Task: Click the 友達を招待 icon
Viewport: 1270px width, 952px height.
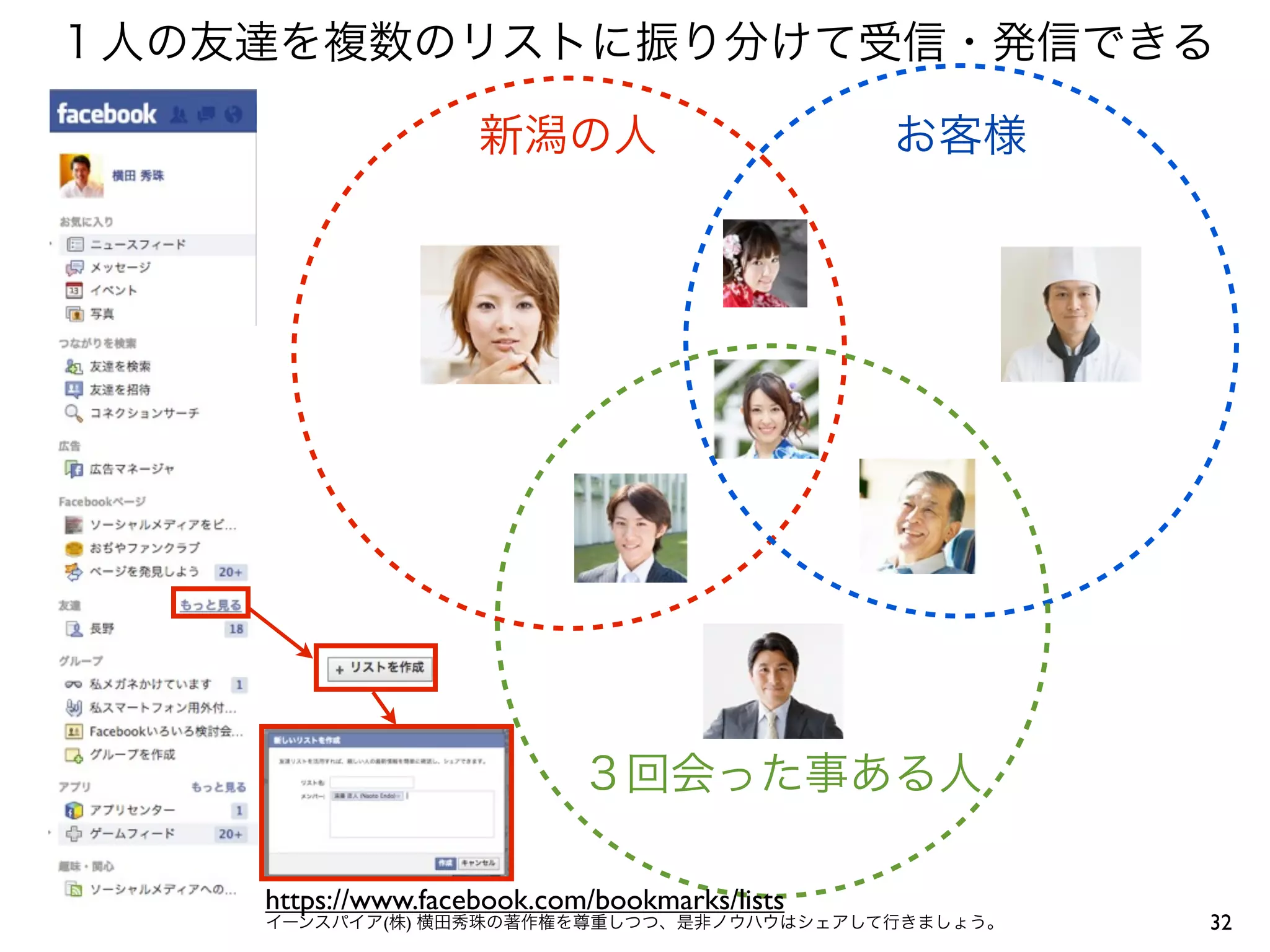Action: point(74,390)
